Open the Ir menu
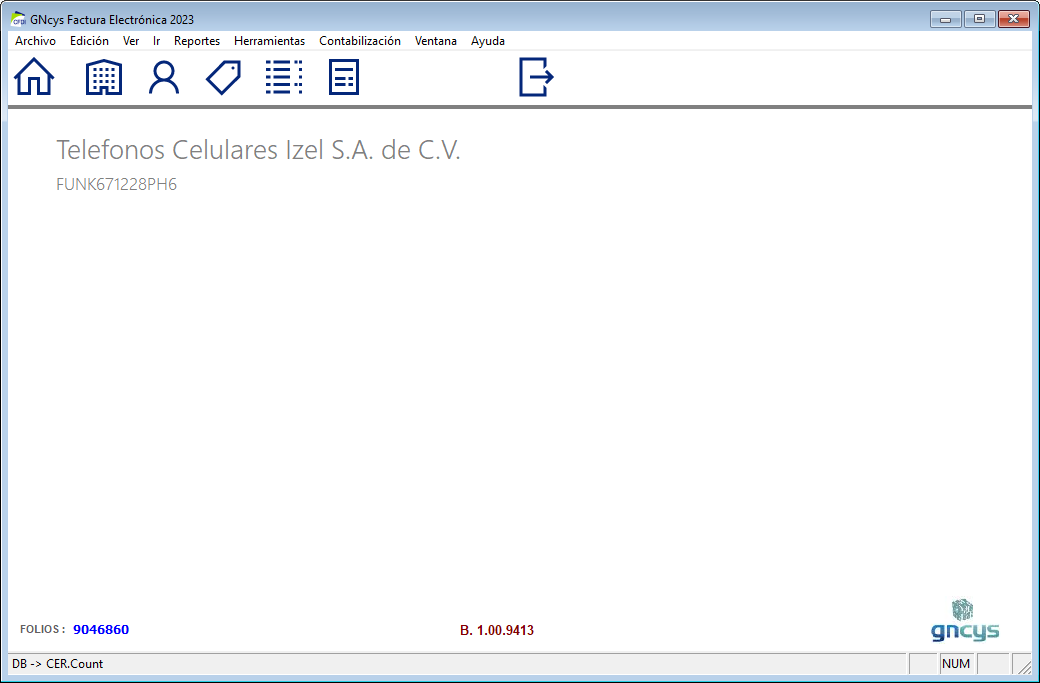This screenshot has width=1040, height=683. (157, 41)
